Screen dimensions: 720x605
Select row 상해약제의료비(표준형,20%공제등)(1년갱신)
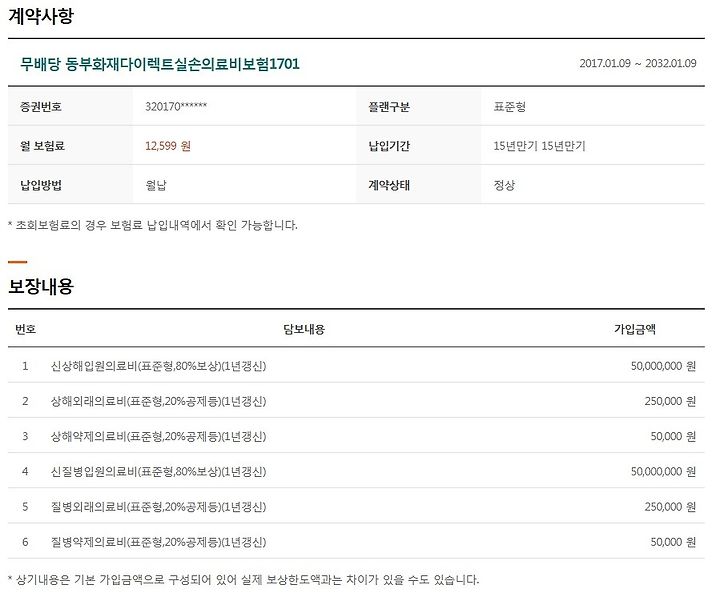[x=356, y=436]
